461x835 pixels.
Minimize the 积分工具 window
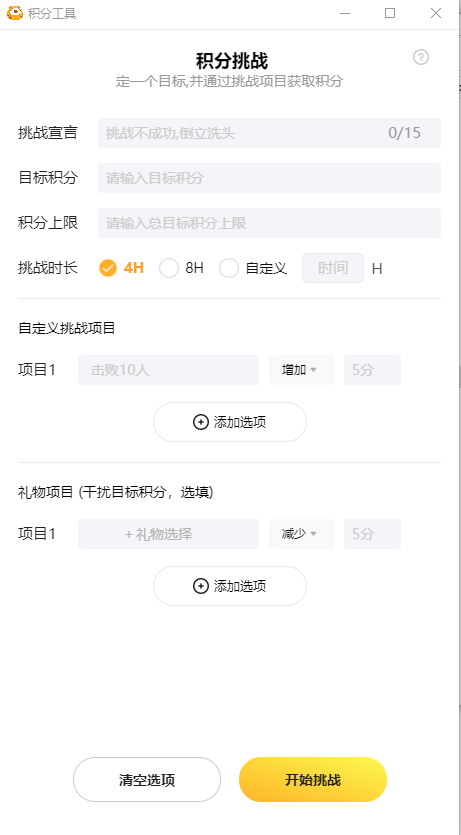[345, 13]
